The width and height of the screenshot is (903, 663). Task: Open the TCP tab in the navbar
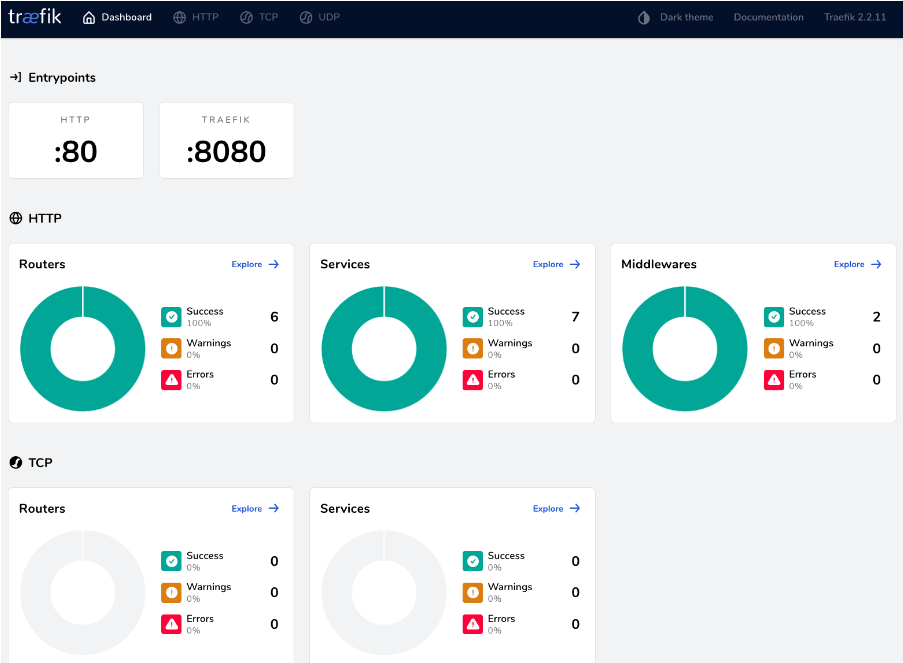259,17
